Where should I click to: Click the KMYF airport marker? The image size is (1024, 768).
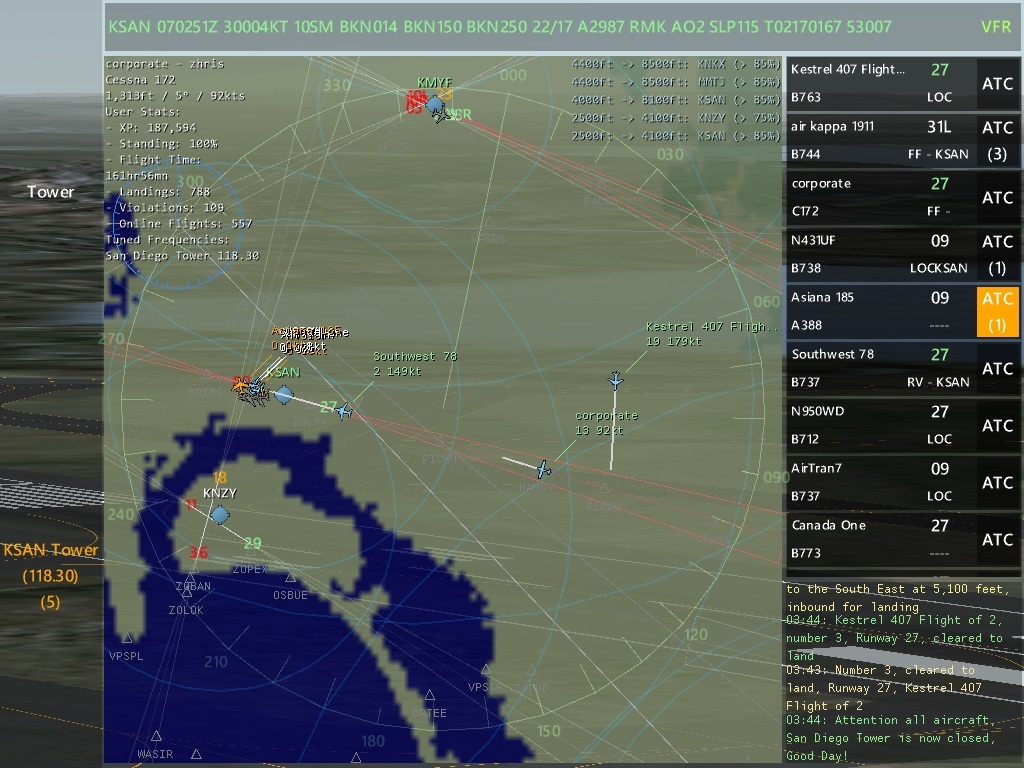(x=435, y=103)
